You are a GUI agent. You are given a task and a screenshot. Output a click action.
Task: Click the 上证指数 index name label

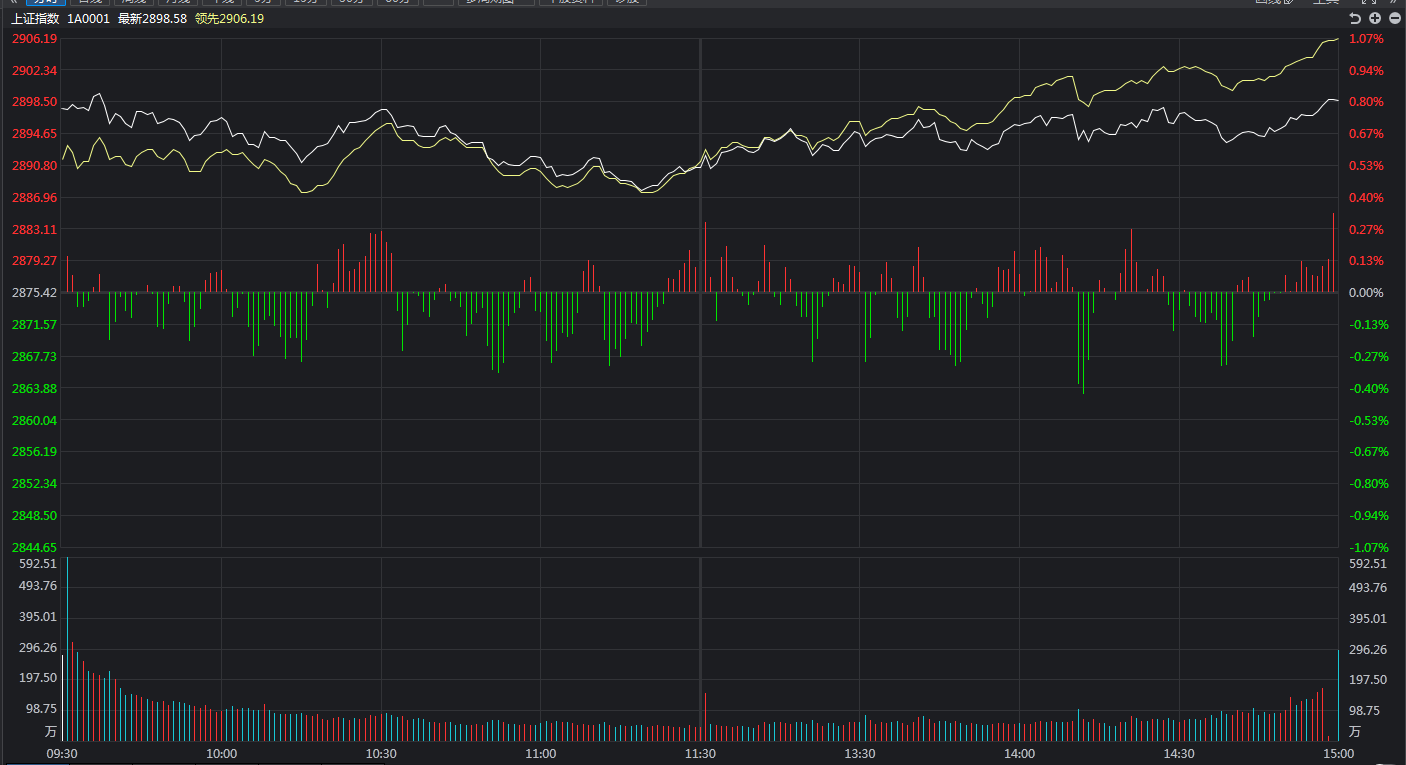pos(35,19)
